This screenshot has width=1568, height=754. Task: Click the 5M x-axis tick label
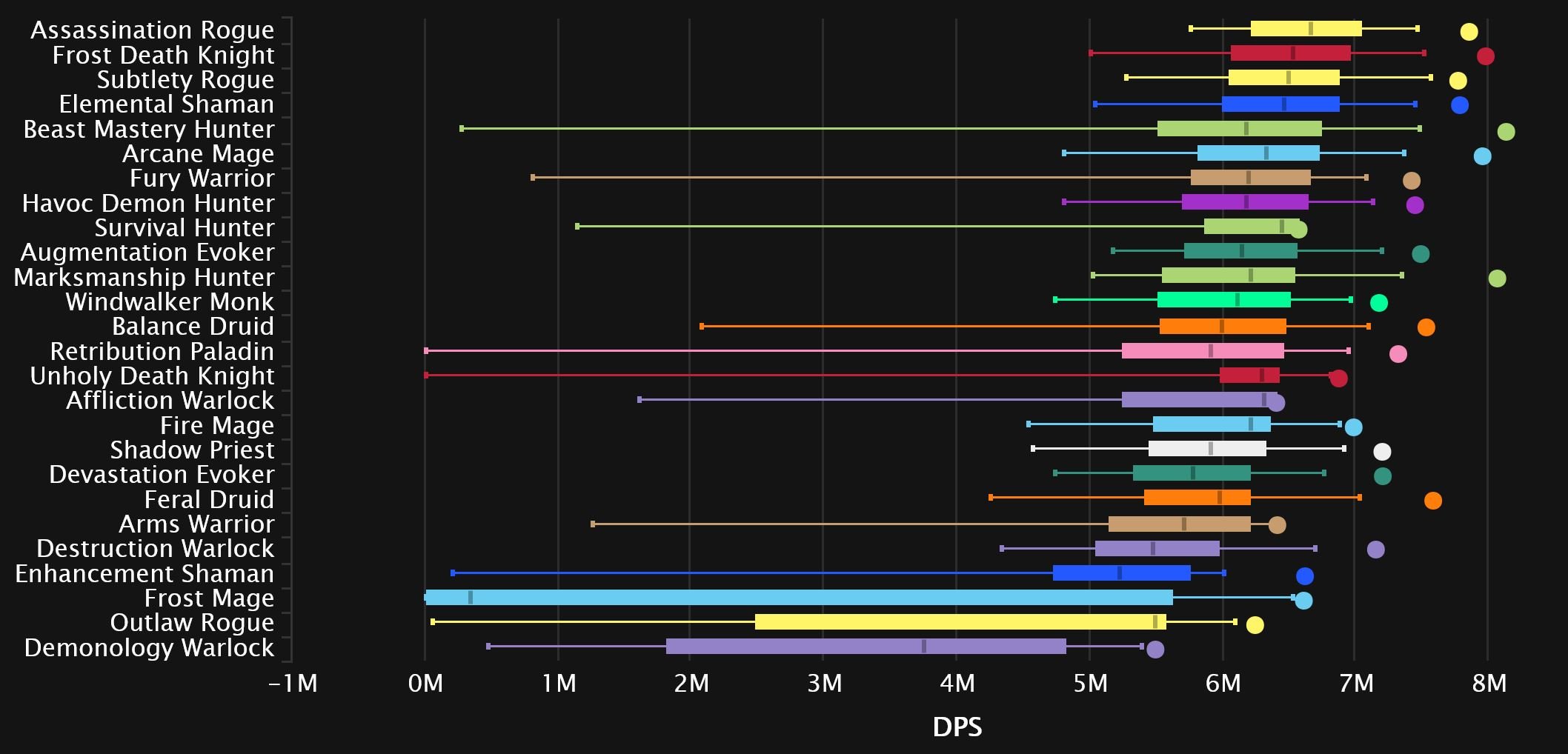point(1090,683)
